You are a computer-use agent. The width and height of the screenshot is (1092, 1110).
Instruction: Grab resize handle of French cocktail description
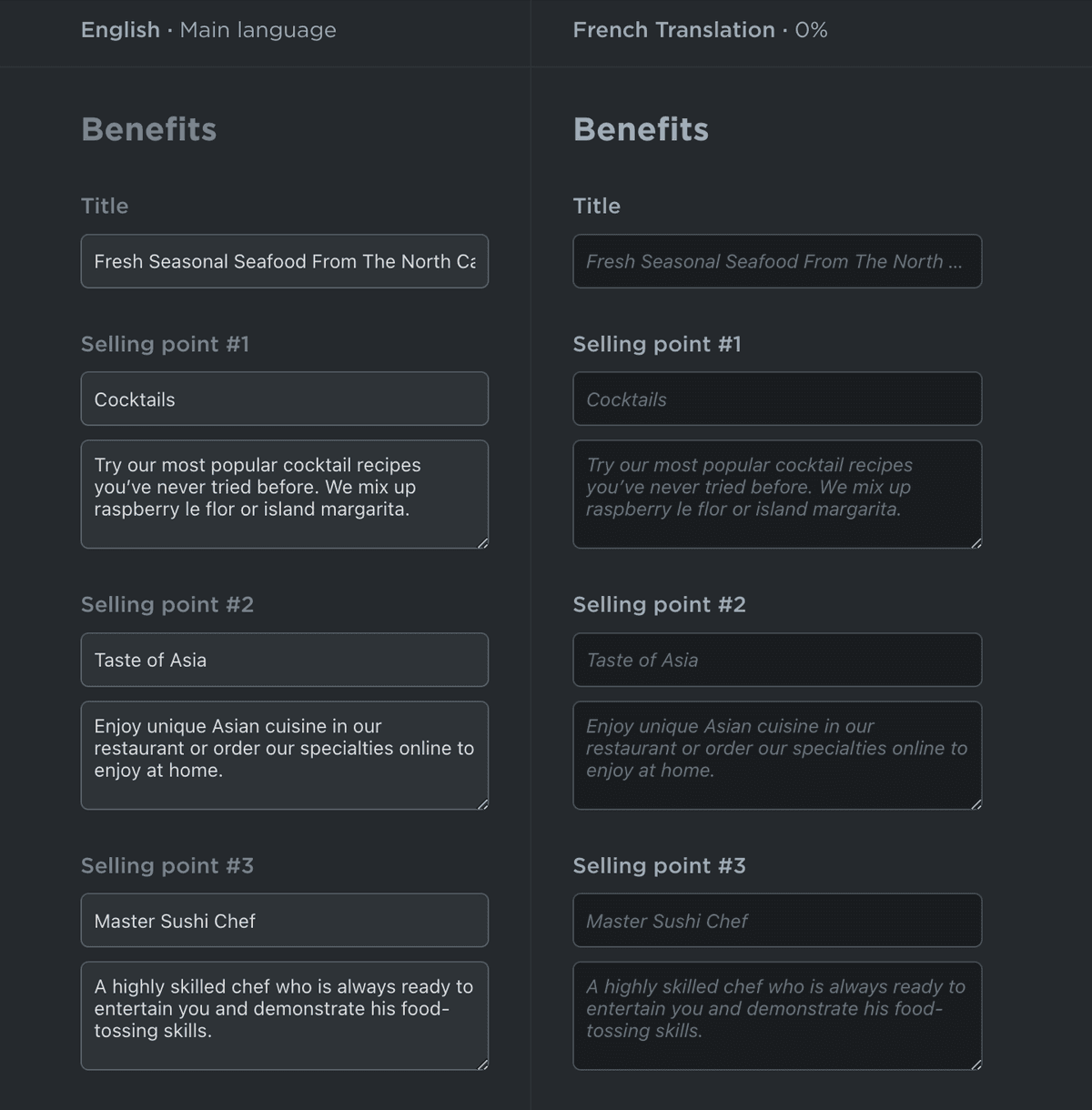[x=976, y=542]
